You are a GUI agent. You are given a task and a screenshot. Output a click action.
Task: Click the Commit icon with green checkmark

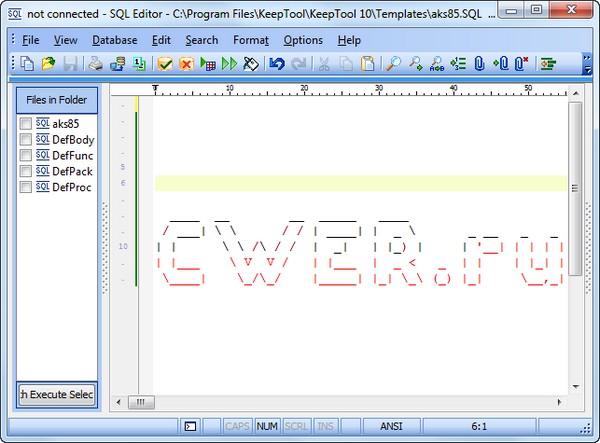tap(165, 64)
